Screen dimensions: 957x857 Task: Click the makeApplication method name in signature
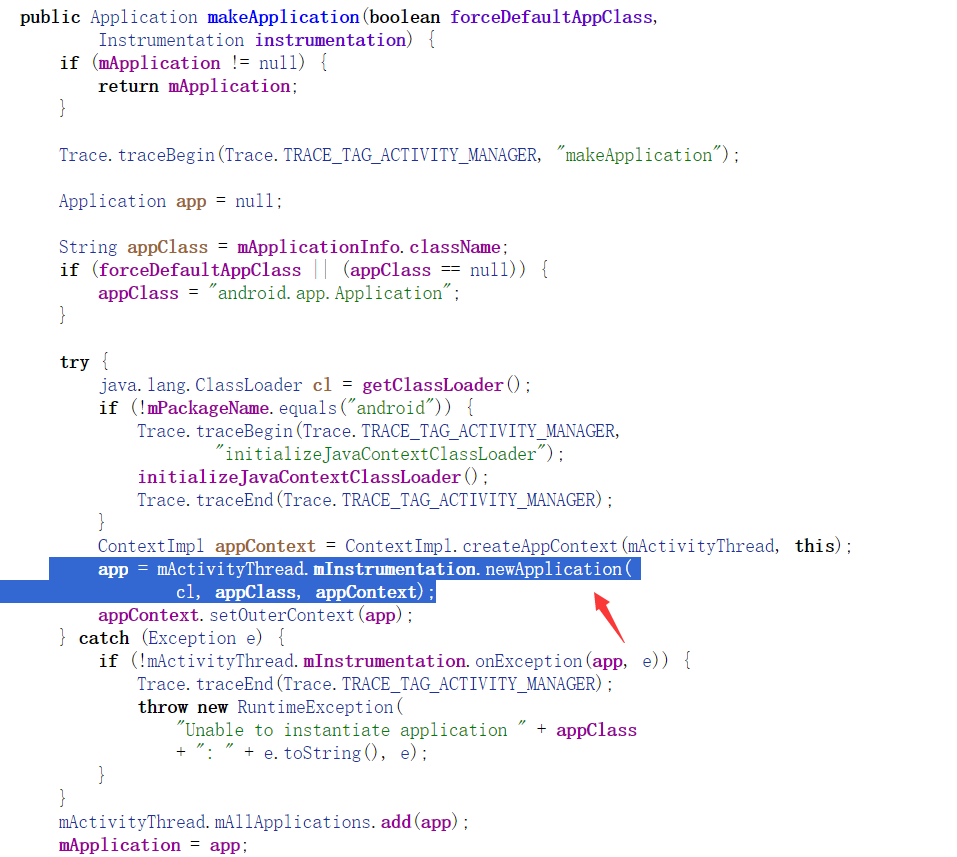[282, 17]
